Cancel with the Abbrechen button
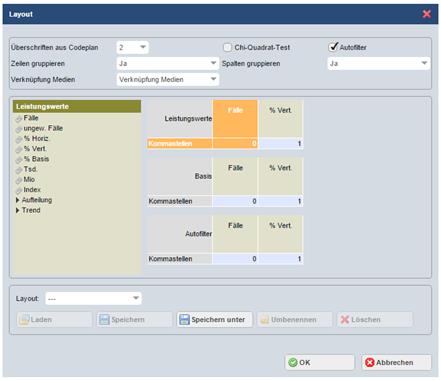Screen dimensions: 441x381 (x=396, y=362)
